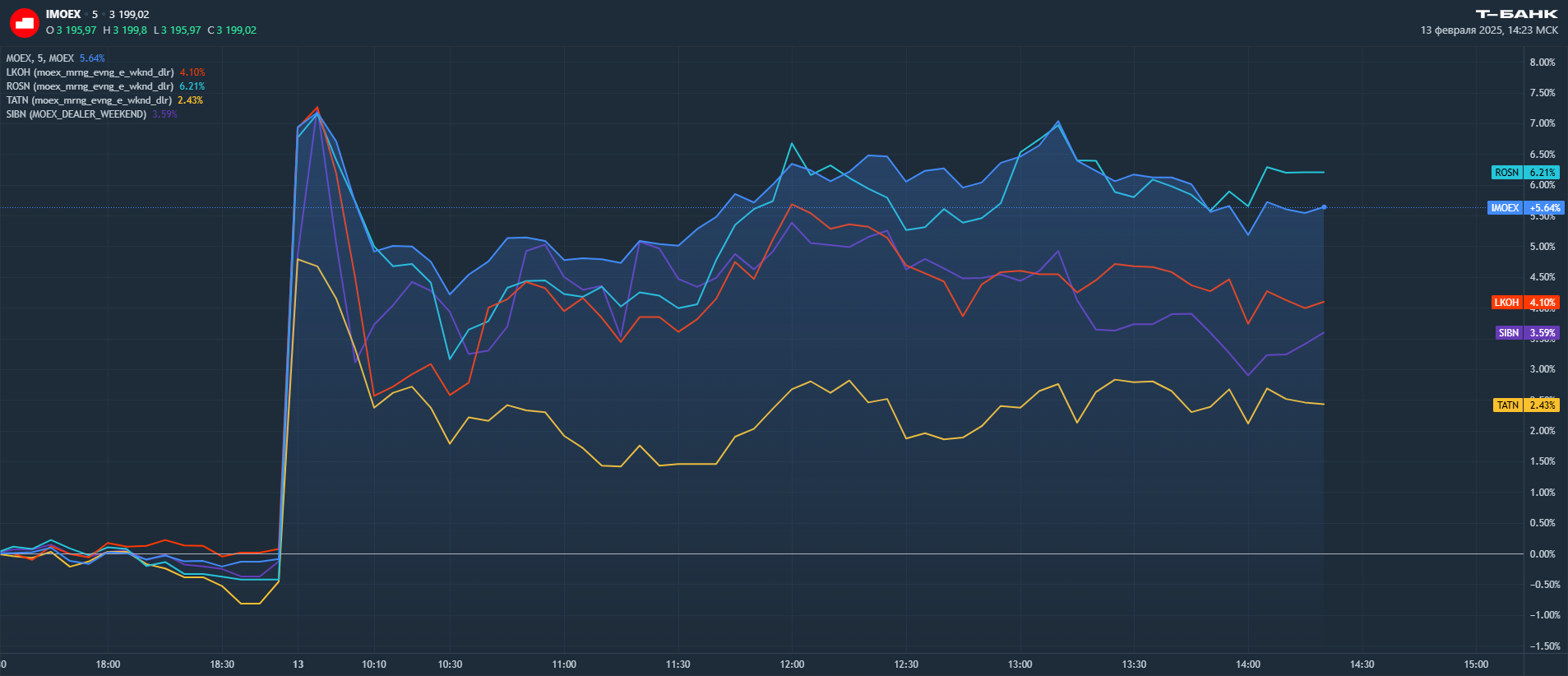
Task: Click the IMOEX symbol name in header
Action: [x=63, y=15]
